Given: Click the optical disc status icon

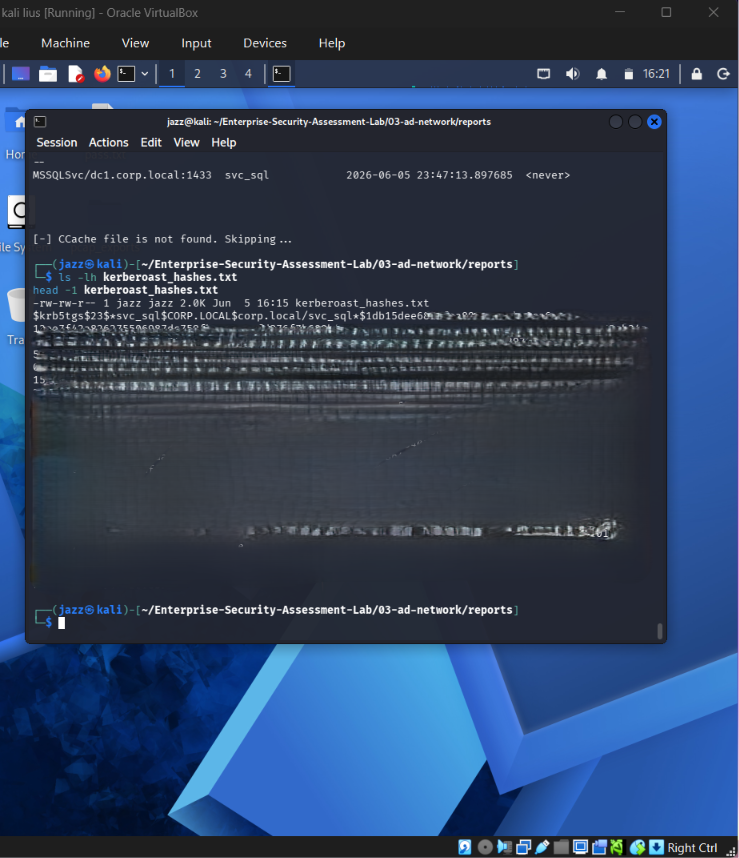Looking at the screenshot, I should 485,847.
